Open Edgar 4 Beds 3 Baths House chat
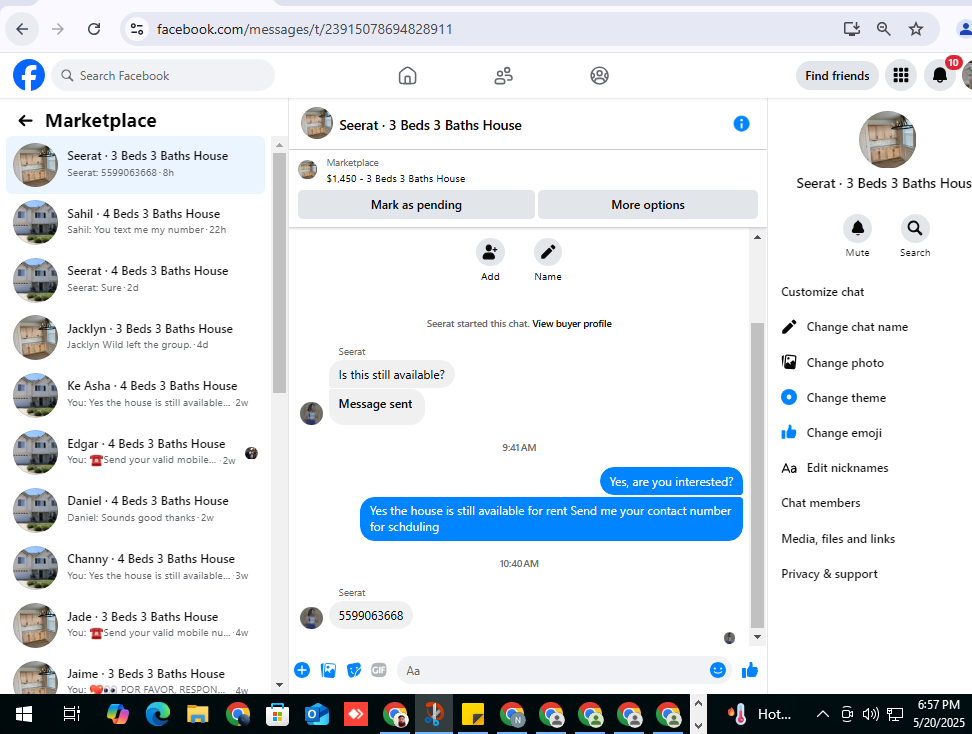 [x=136, y=452]
